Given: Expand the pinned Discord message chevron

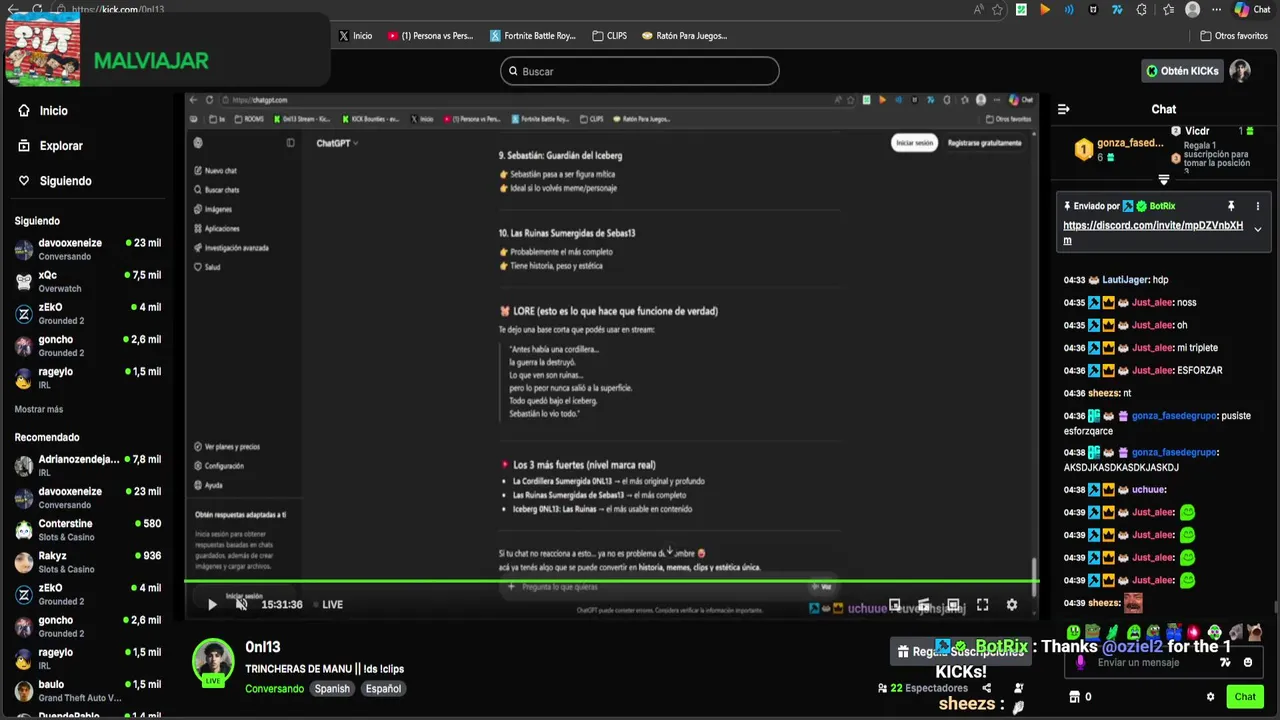Looking at the screenshot, I should tap(1258, 229).
